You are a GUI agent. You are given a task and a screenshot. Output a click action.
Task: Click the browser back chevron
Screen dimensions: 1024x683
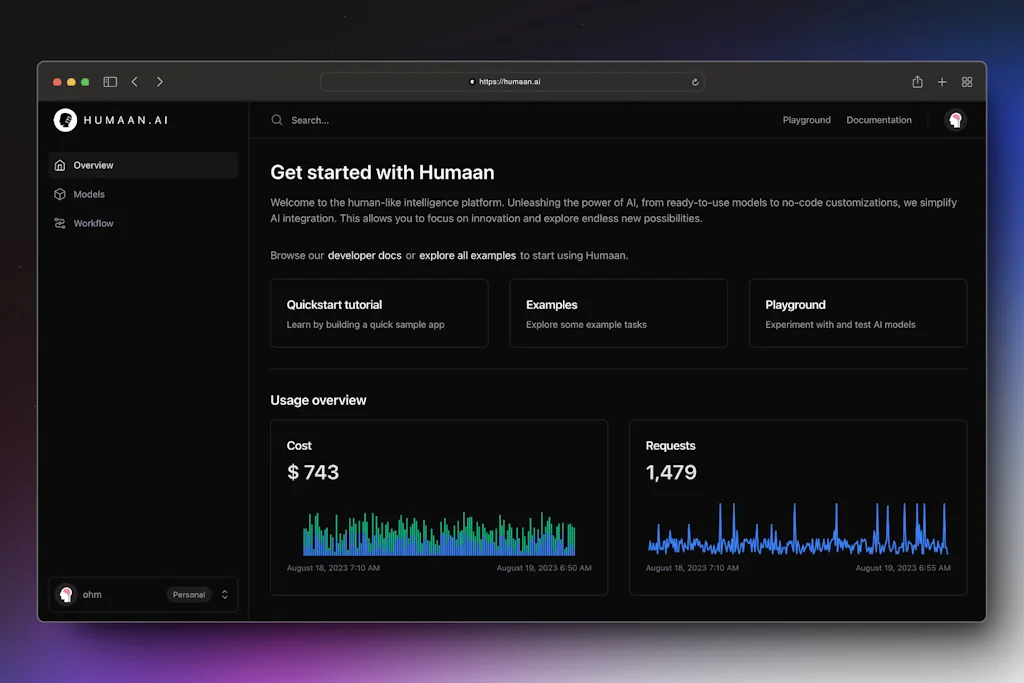(x=135, y=82)
